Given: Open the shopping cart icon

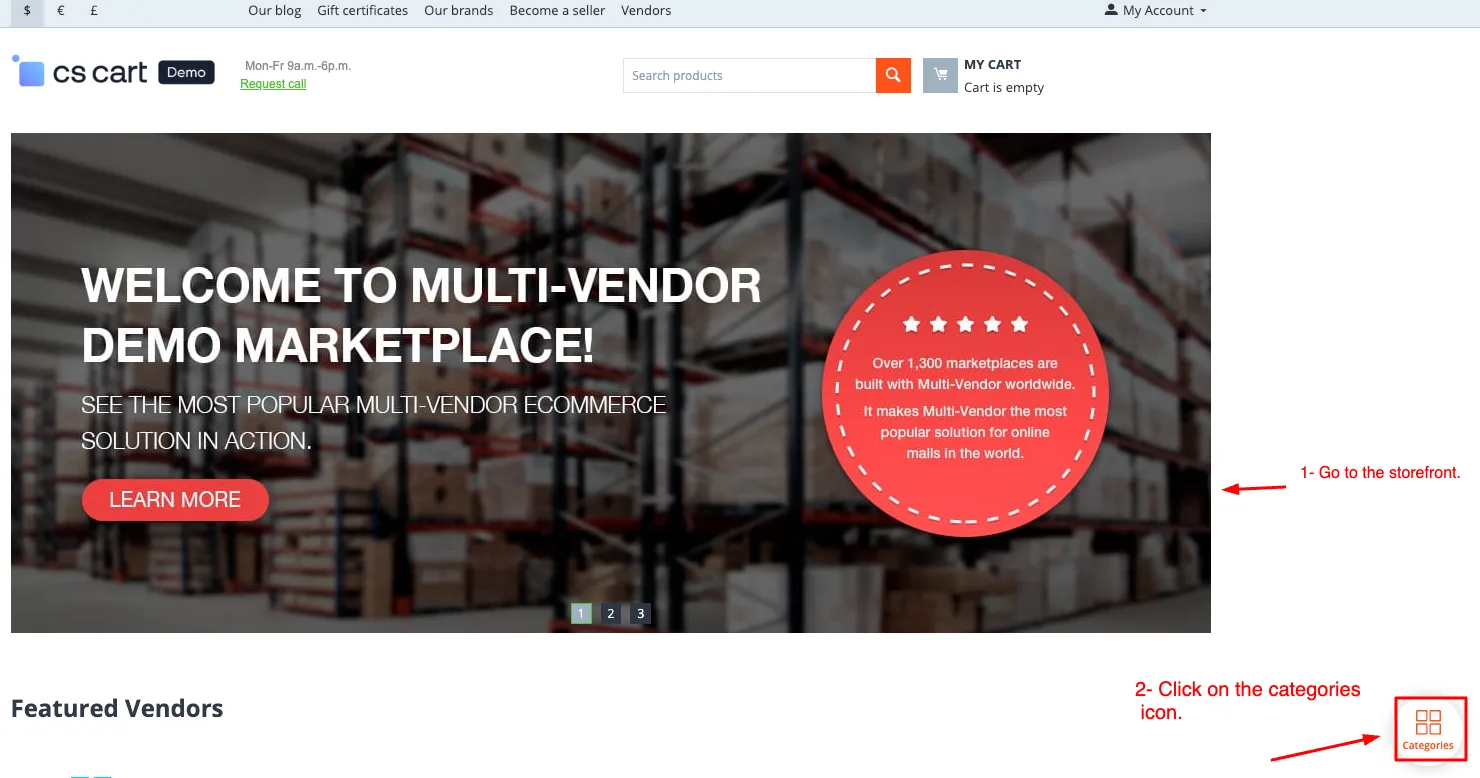Looking at the screenshot, I should [x=940, y=76].
